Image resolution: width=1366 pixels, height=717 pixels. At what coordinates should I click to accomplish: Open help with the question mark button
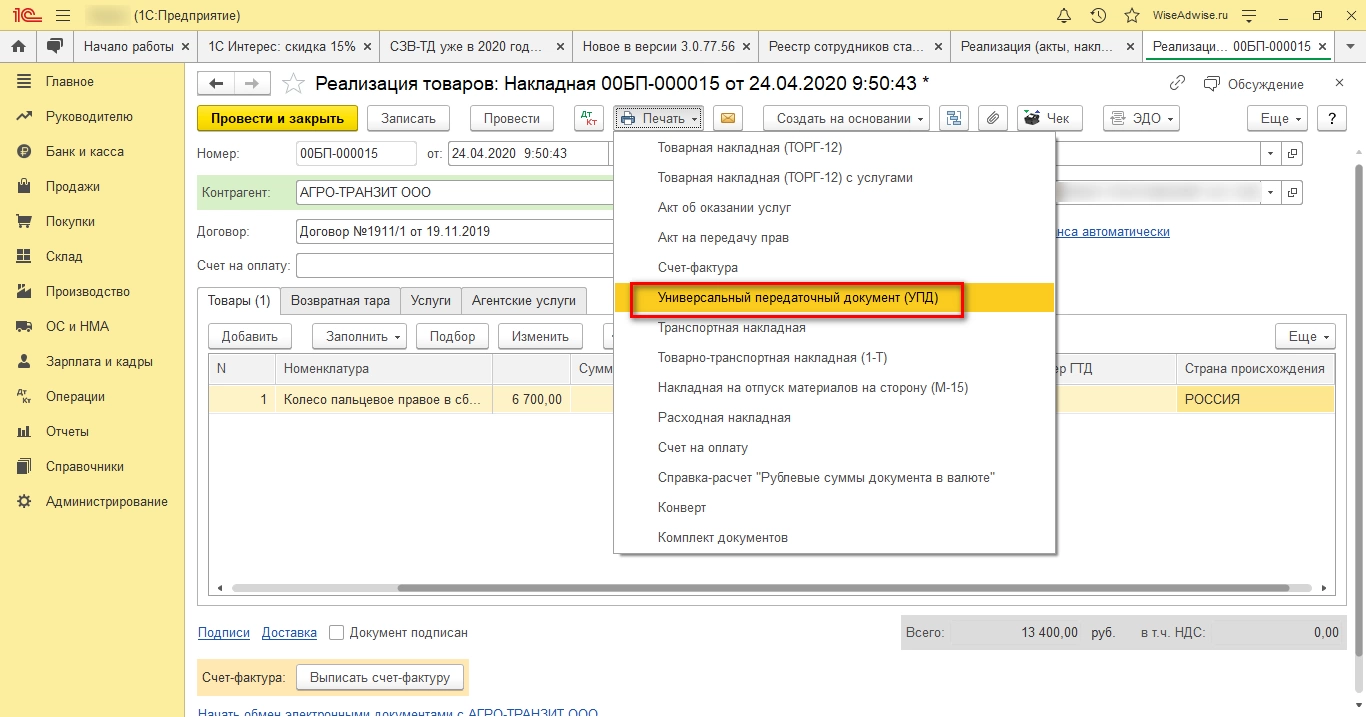tap(1331, 118)
